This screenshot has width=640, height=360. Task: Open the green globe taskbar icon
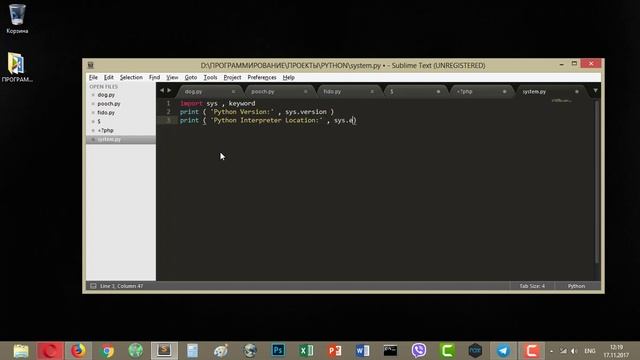[x=135, y=351]
